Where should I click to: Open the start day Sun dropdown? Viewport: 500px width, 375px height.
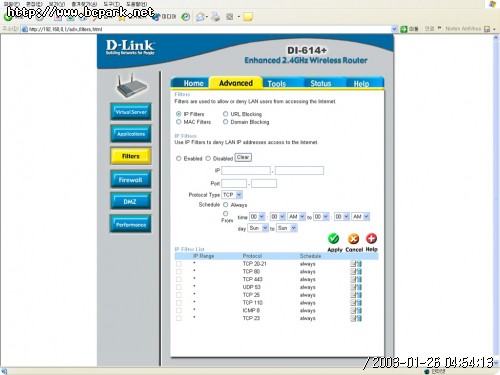[258, 228]
